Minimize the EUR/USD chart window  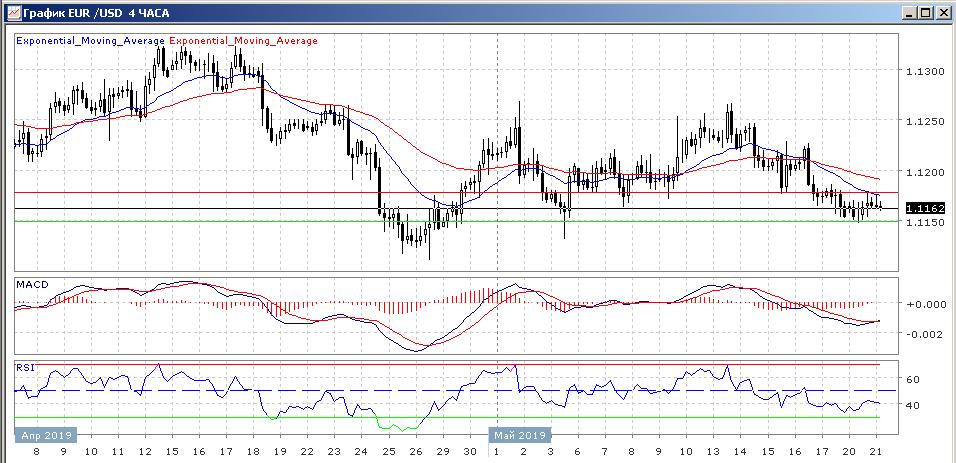pos(908,12)
